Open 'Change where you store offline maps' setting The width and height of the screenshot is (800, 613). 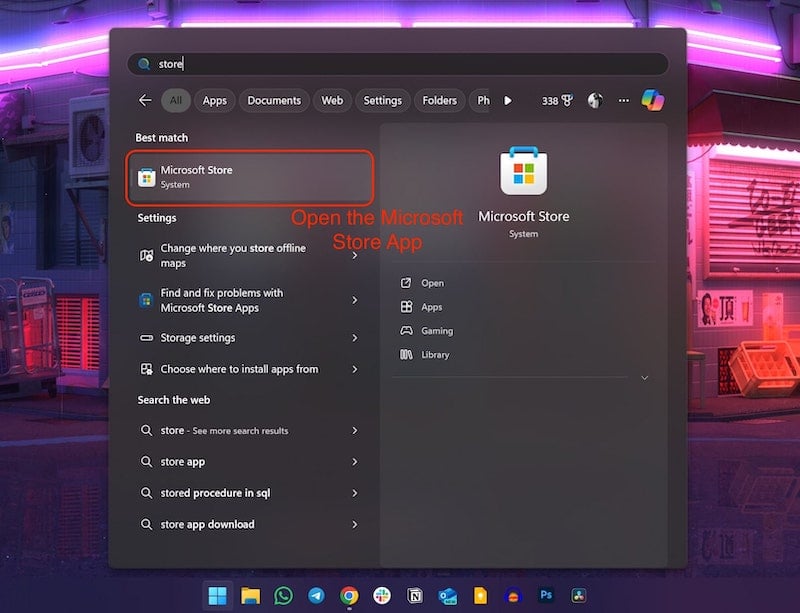[x=250, y=255]
